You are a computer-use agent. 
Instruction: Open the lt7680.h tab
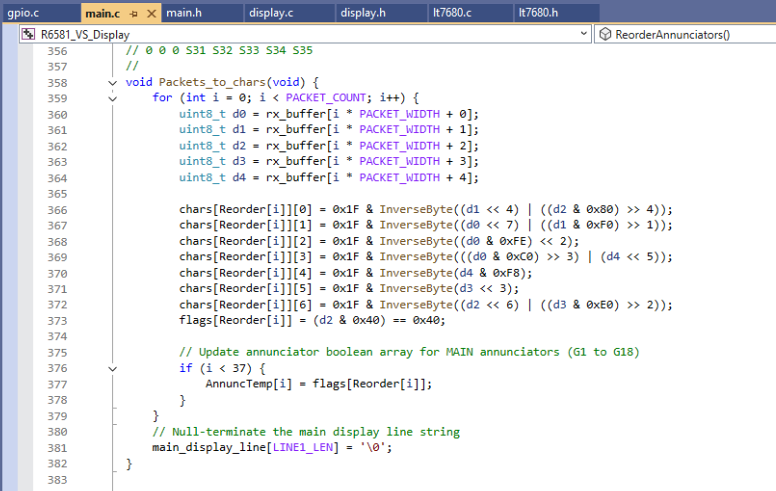[538, 13]
